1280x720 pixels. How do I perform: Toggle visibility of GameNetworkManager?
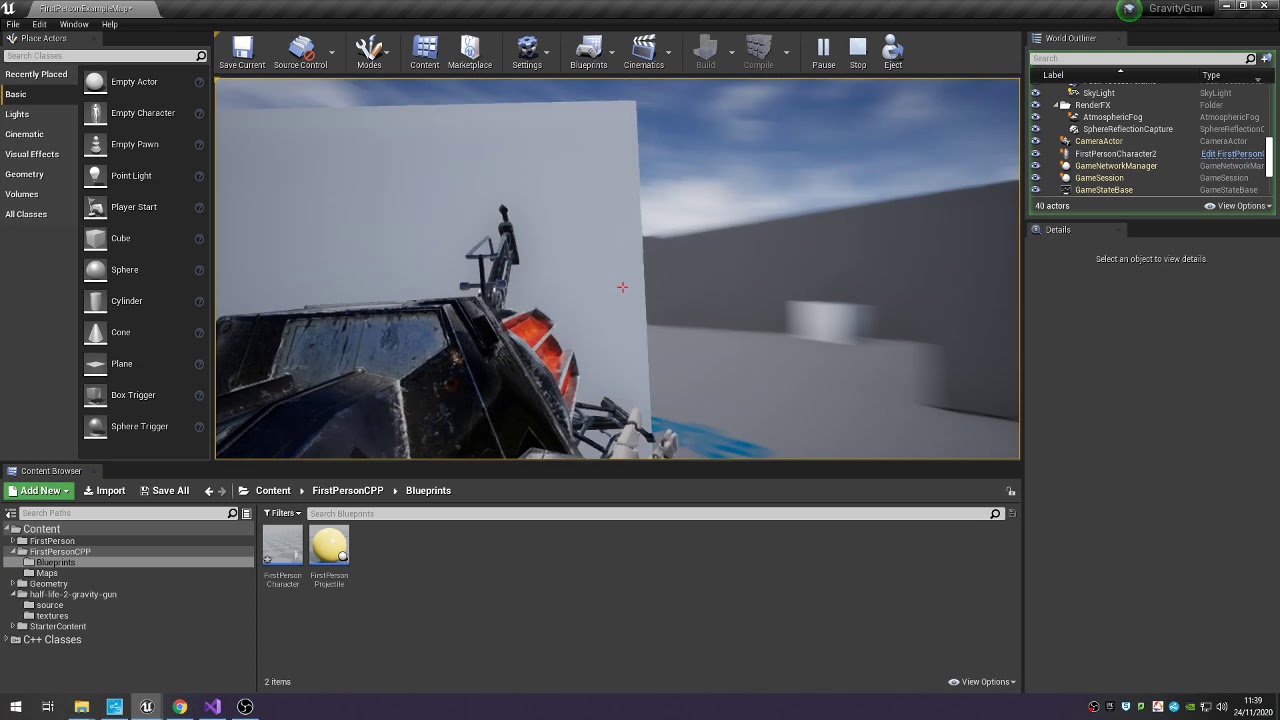(x=1035, y=166)
